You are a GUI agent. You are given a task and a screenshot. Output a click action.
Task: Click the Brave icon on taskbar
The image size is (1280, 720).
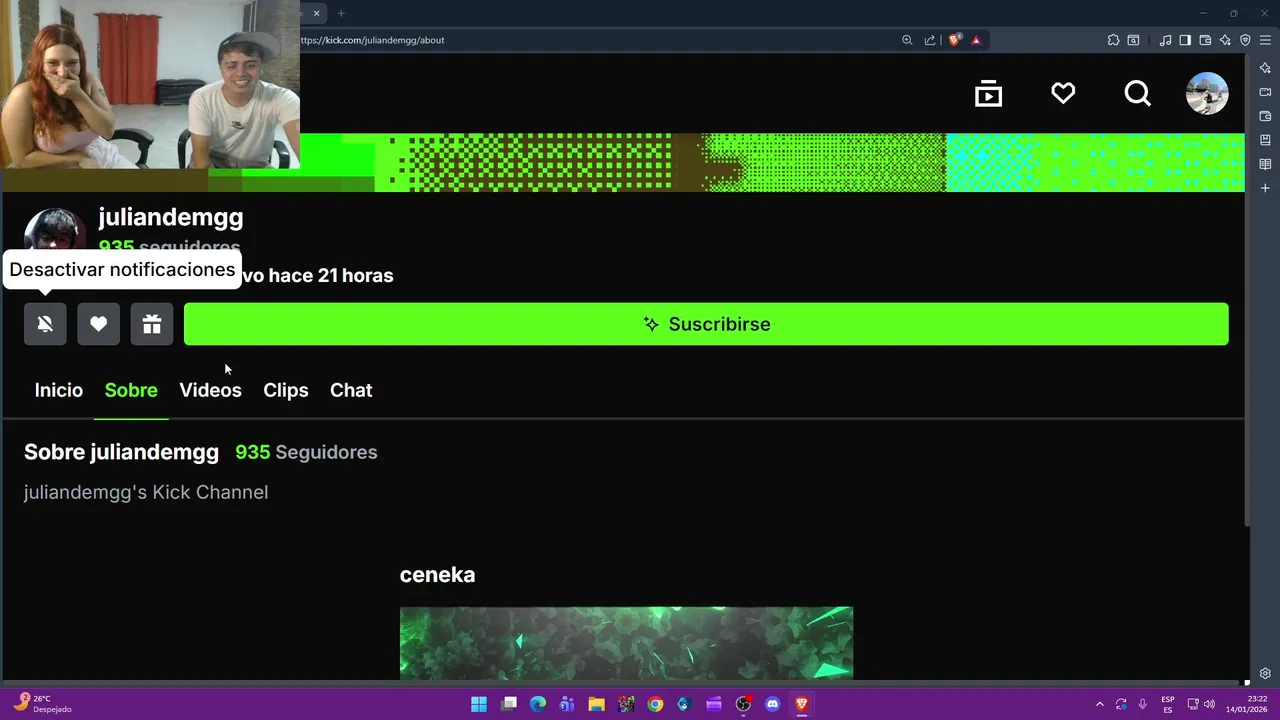[x=801, y=704]
